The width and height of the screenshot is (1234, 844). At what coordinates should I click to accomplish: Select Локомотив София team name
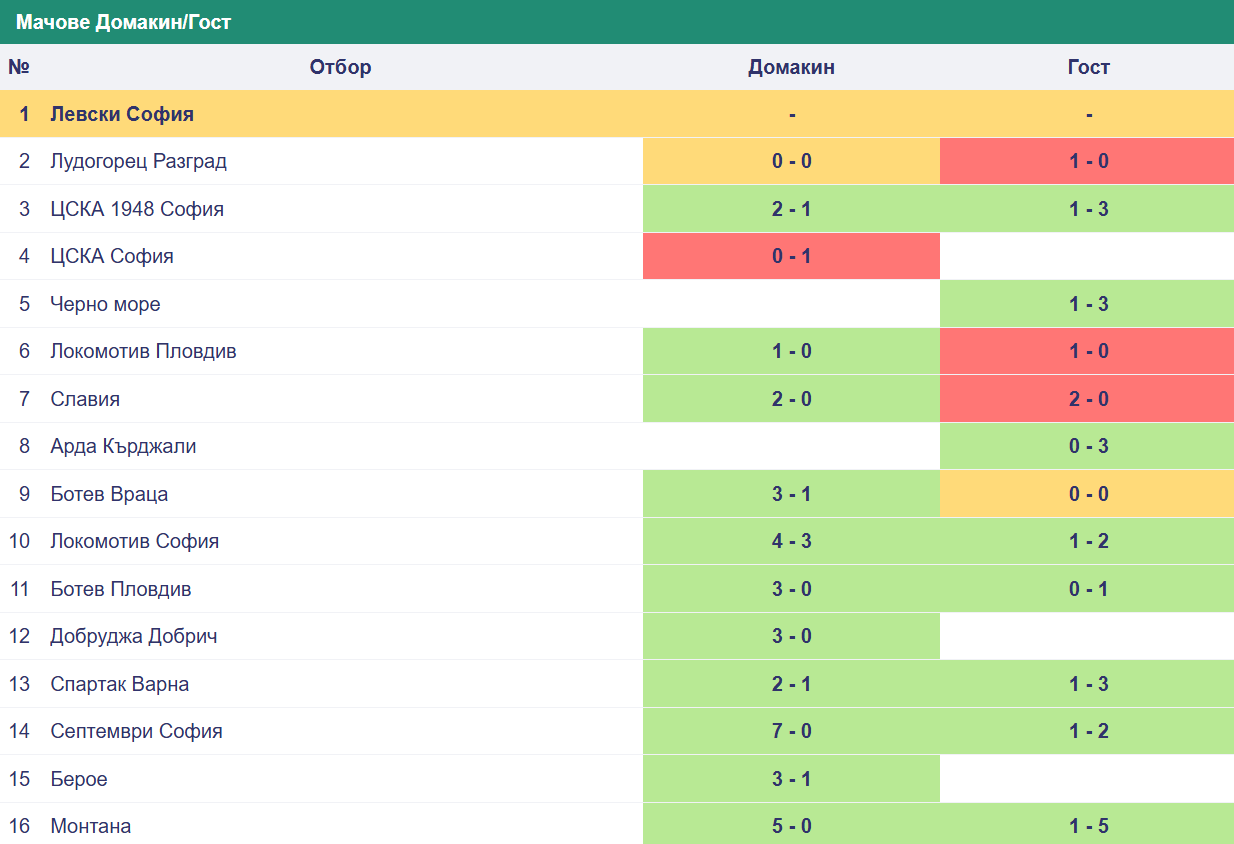(x=134, y=541)
